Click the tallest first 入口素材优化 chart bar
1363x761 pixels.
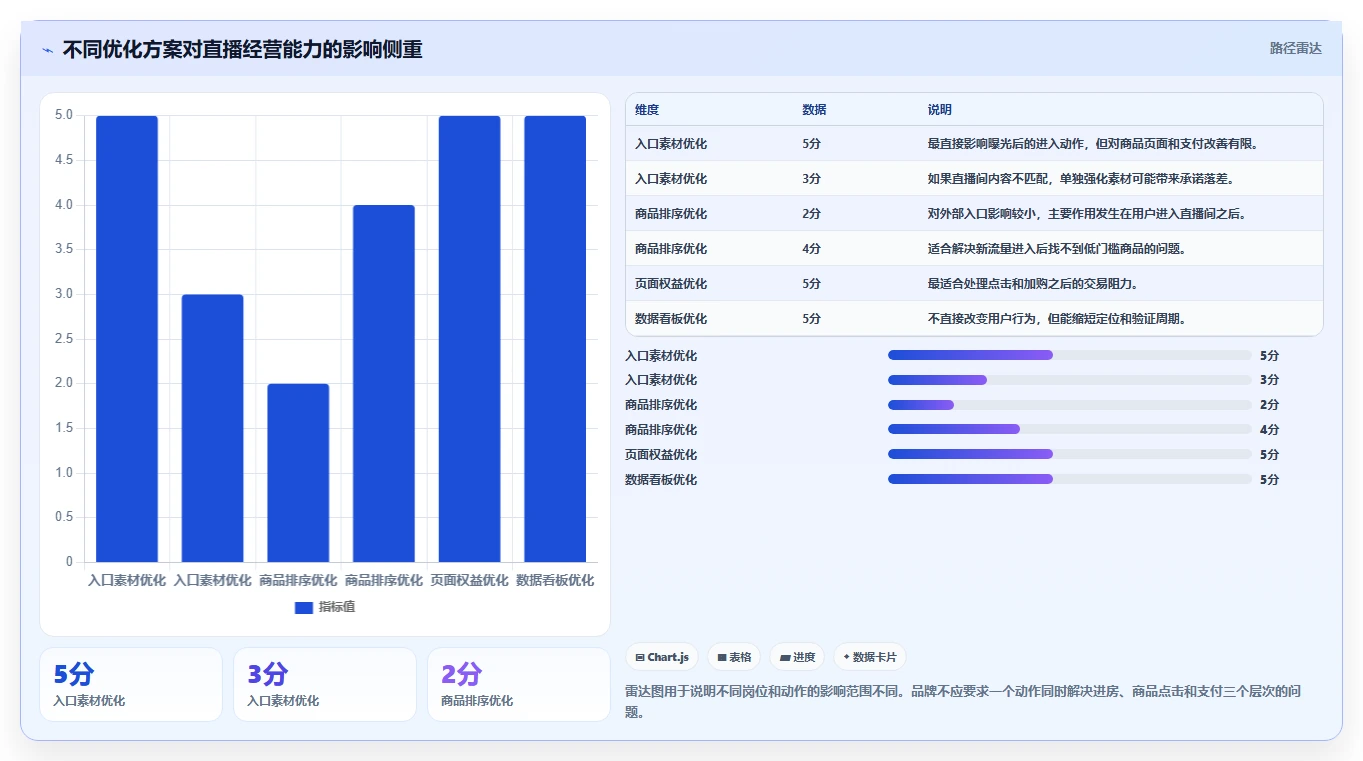click(x=127, y=338)
